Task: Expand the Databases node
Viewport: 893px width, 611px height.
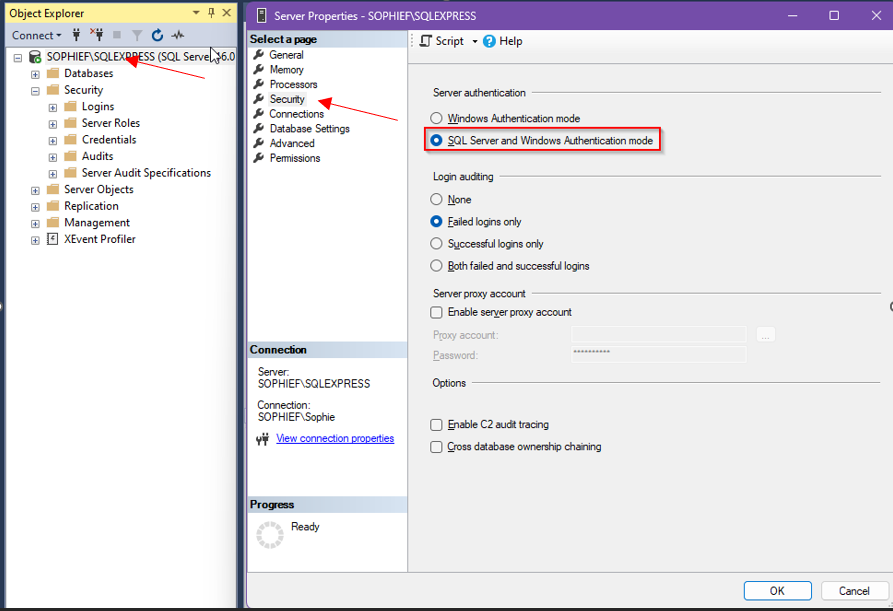Action: pos(35,74)
